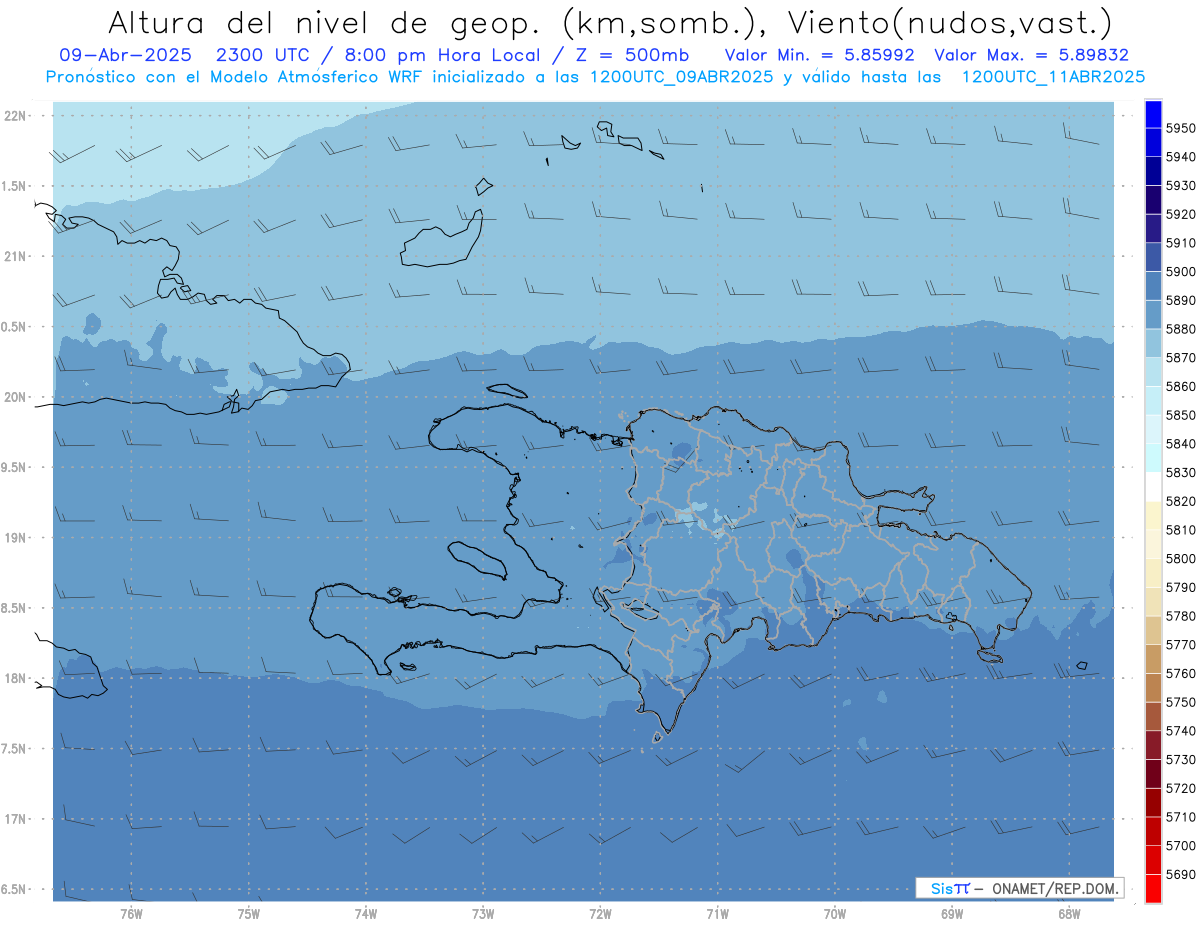Click the '71W' longitude label
The height and width of the screenshot is (927, 1200).
pyautogui.click(x=717, y=914)
